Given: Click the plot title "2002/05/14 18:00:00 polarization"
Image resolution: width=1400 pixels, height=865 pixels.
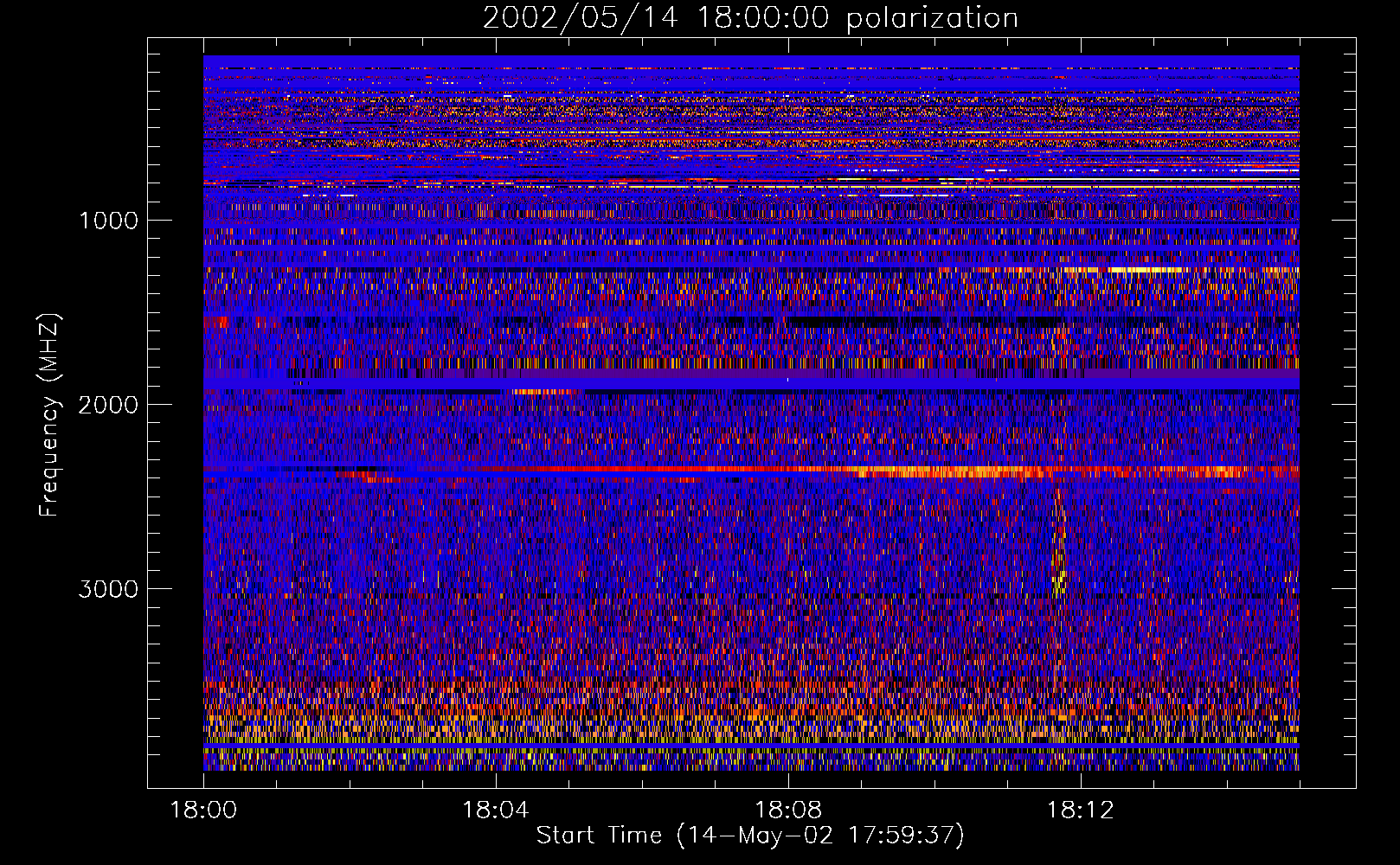Looking at the screenshot, I should [750, 17].
